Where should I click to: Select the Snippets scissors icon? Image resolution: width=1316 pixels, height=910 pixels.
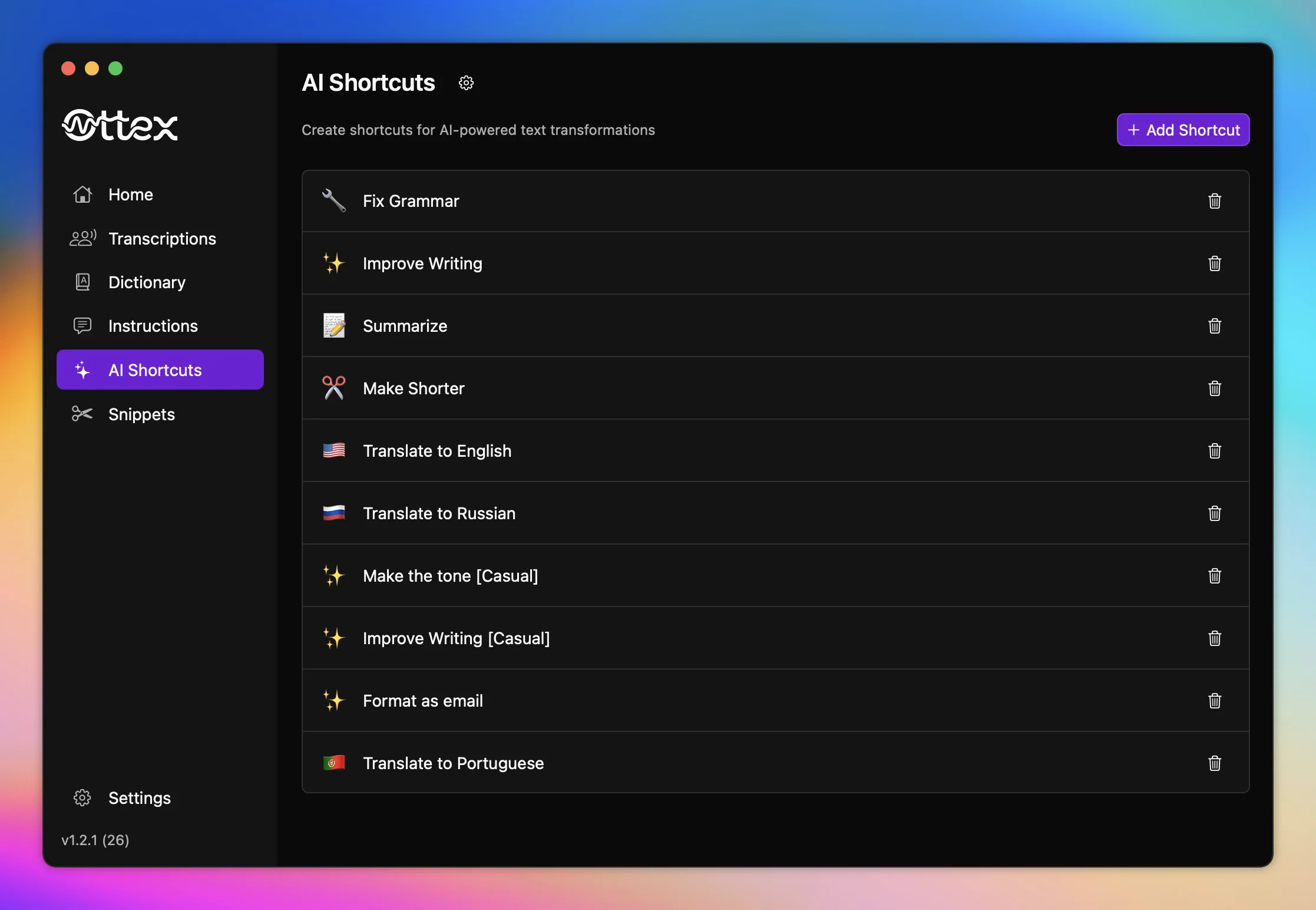pyautogui.click(x=82, y=414)
